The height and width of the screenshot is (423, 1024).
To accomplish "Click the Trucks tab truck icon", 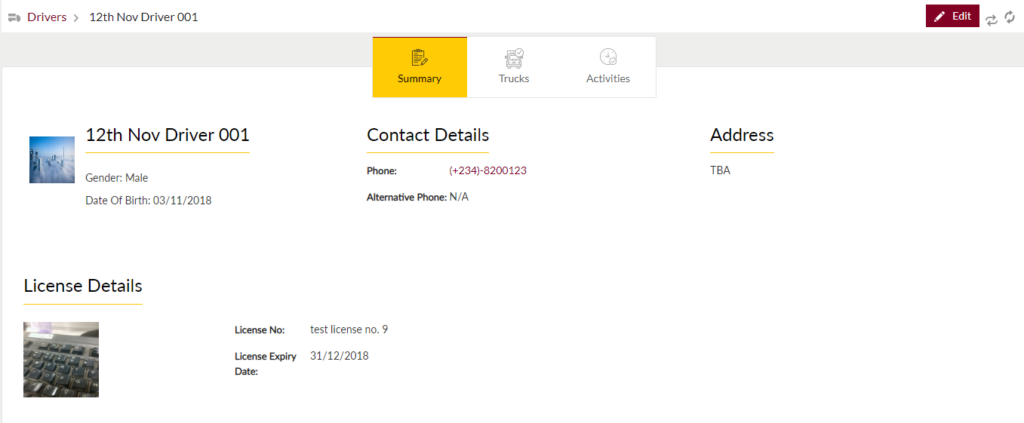I will pos(514,57).
